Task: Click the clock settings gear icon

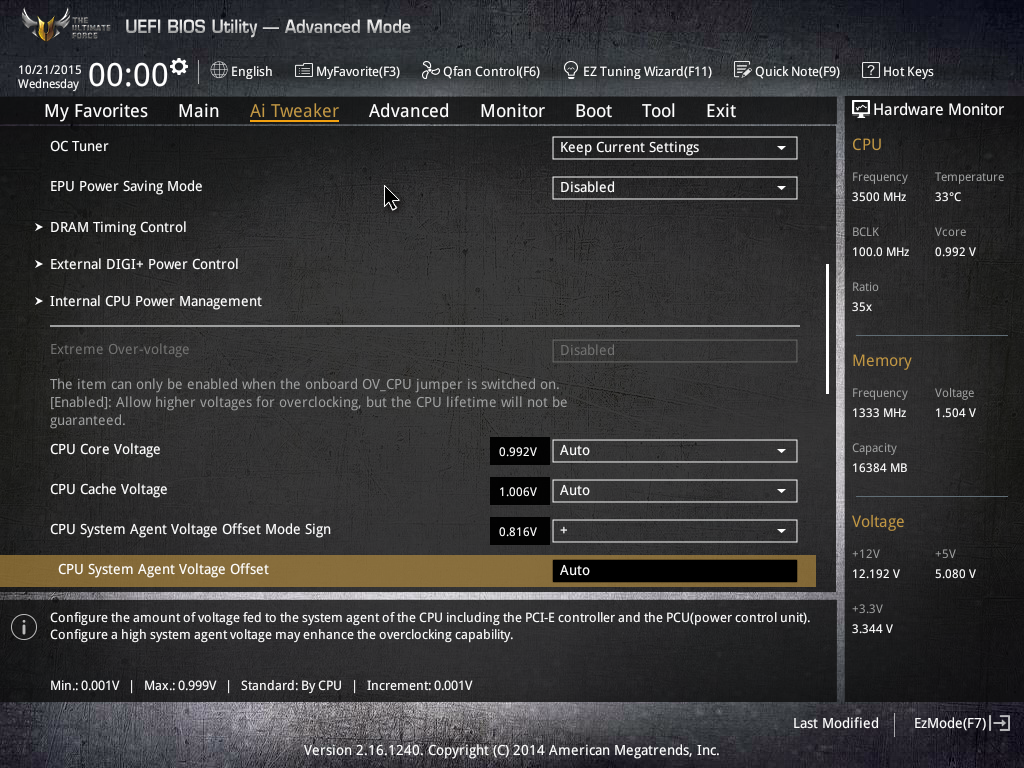Action: coord(179,67)
